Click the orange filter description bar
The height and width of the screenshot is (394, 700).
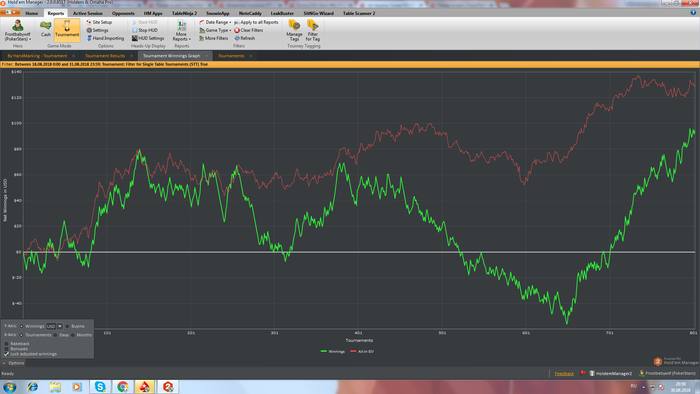click(x=350, y=64)
